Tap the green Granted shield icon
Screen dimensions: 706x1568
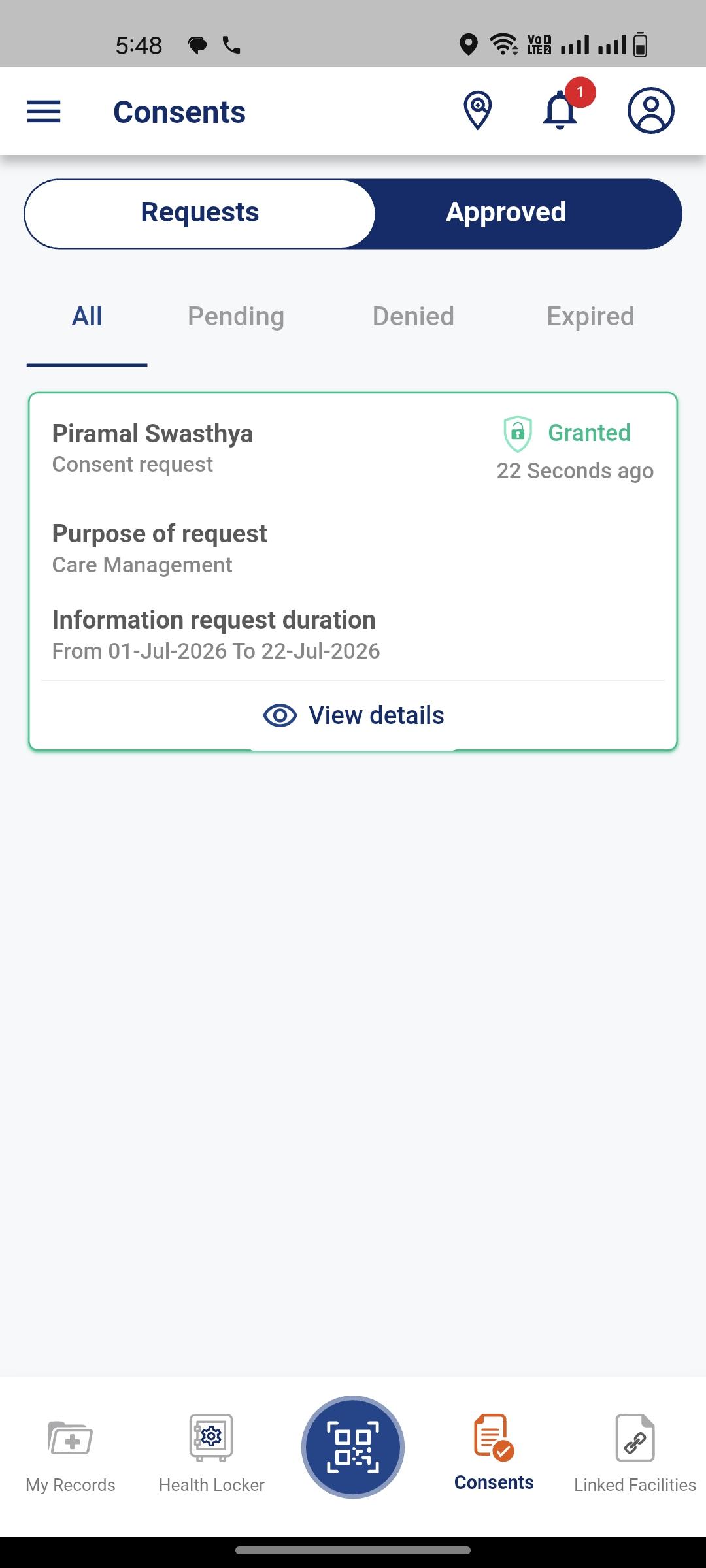point(518,434)
